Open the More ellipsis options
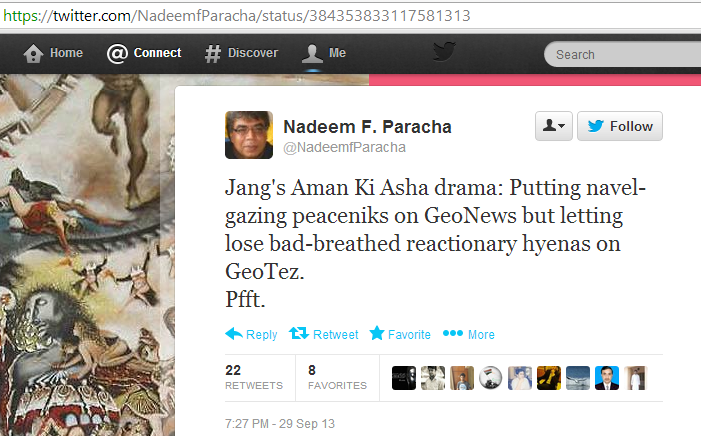The image size is (701, 436). click(469, 334)
